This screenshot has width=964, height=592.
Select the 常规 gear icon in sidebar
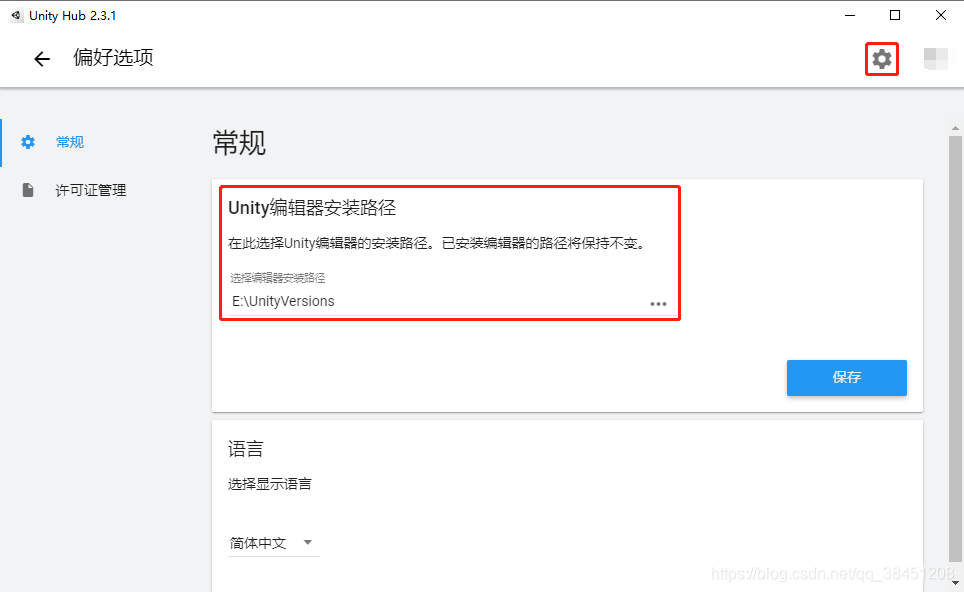coord(28,142)
